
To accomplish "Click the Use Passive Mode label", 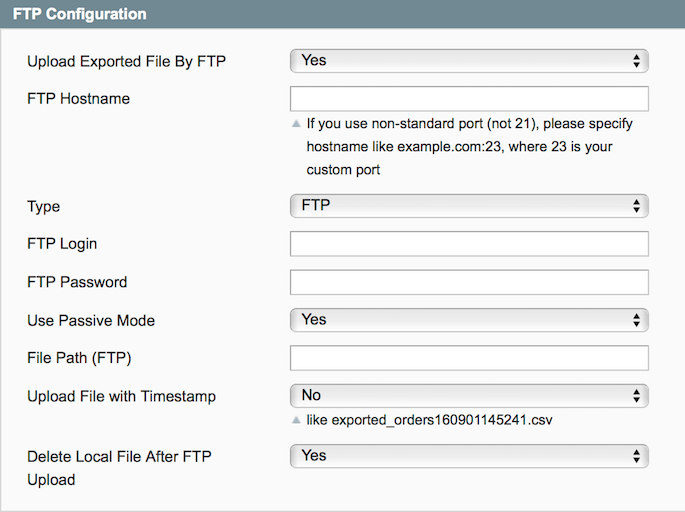I will click(91, 320).
